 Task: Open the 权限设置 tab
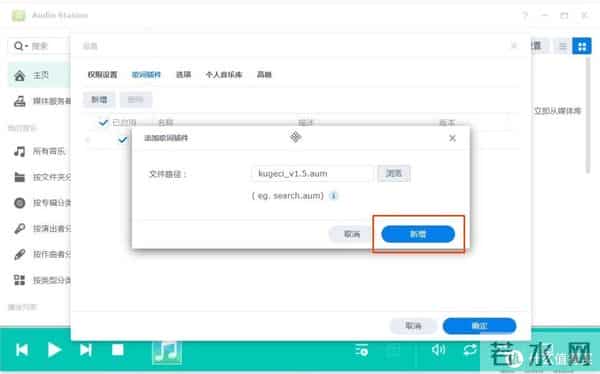(102, 75)
